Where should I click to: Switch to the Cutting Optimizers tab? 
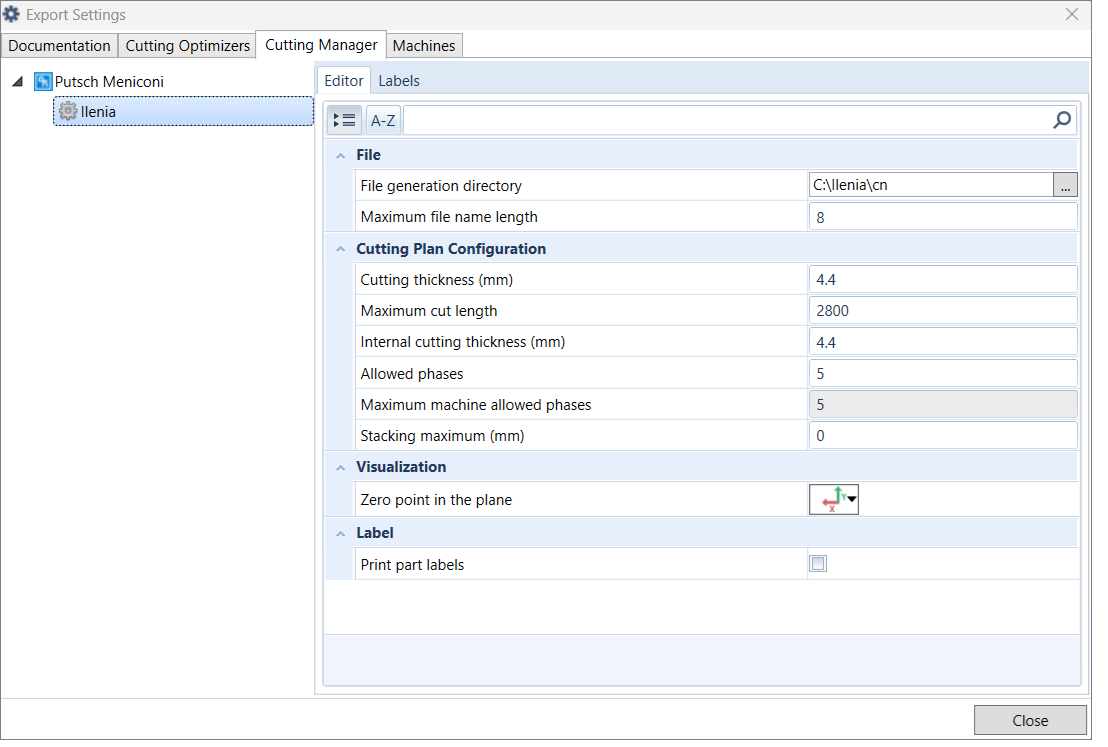coord(188,46)
